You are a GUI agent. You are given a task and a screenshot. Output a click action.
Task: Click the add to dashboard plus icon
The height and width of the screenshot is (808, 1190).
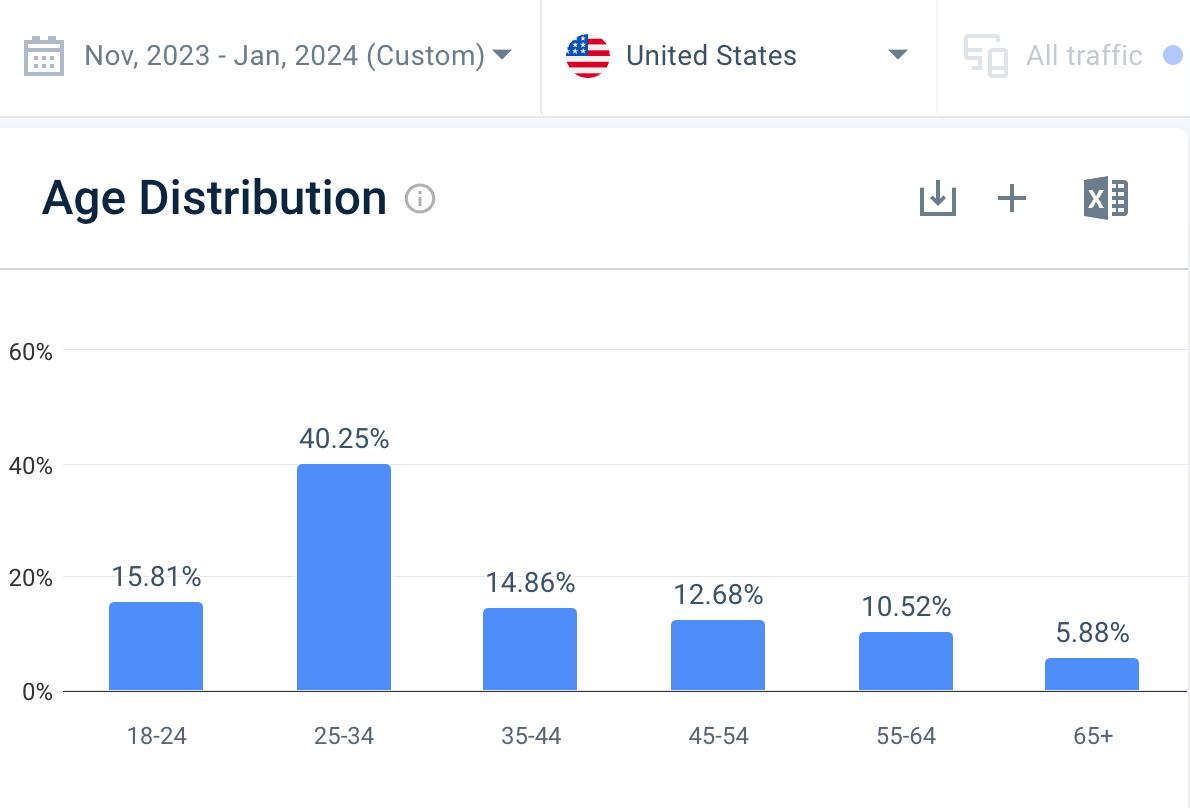point(1011,198)
